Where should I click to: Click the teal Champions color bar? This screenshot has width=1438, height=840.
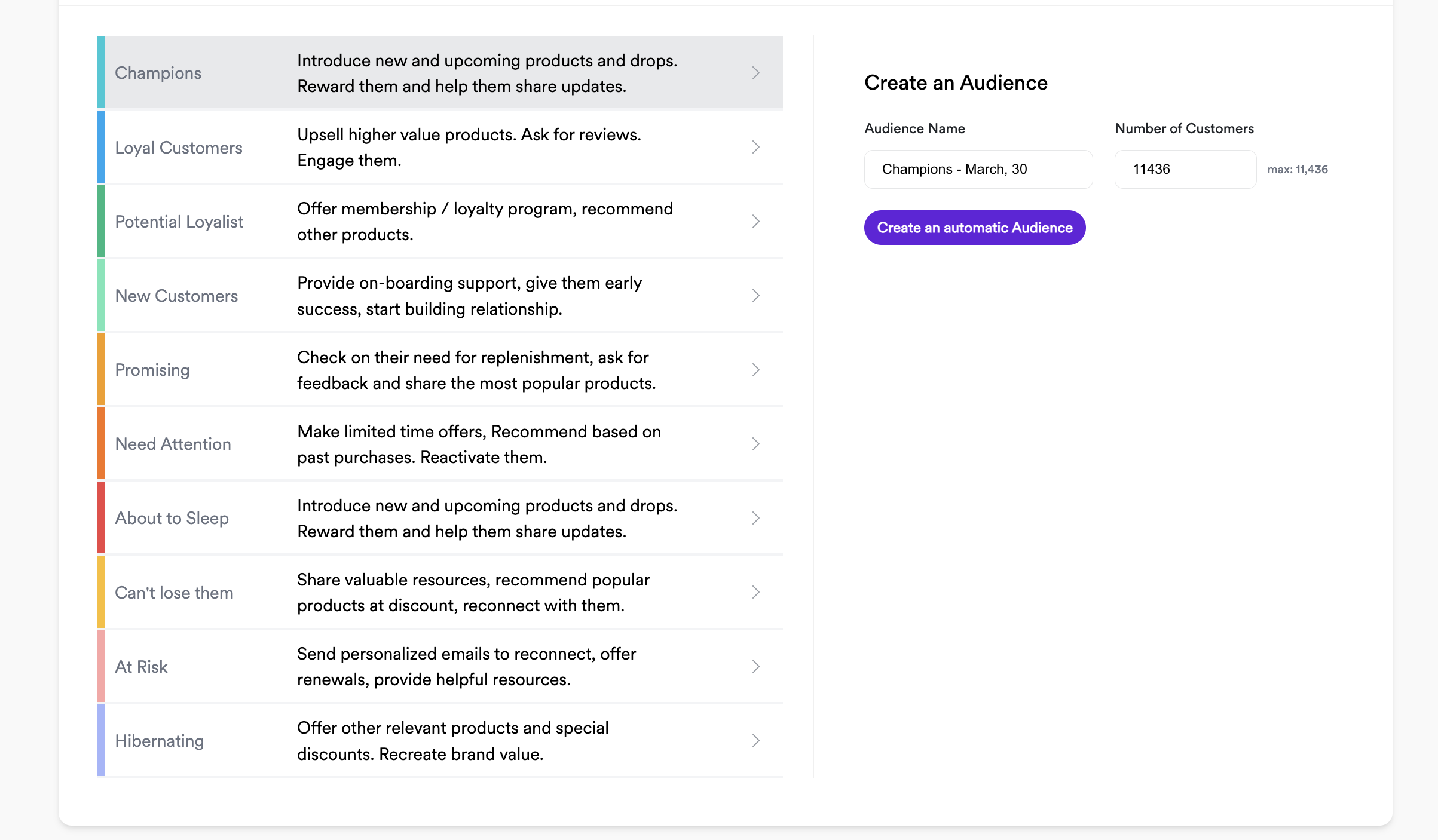(x=101, y=73)
